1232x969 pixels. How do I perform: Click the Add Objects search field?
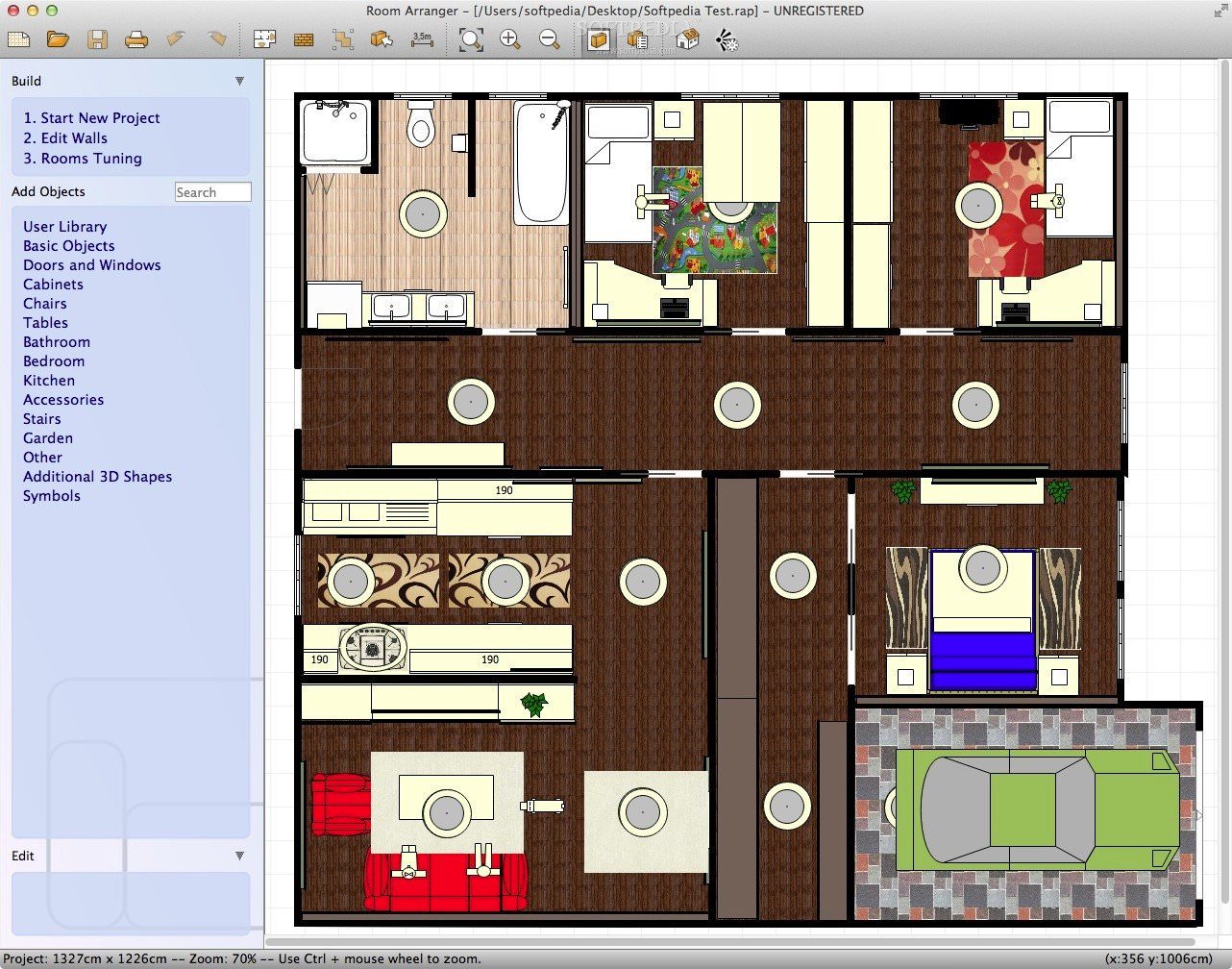pyautogui.click(x=212, y=192)
